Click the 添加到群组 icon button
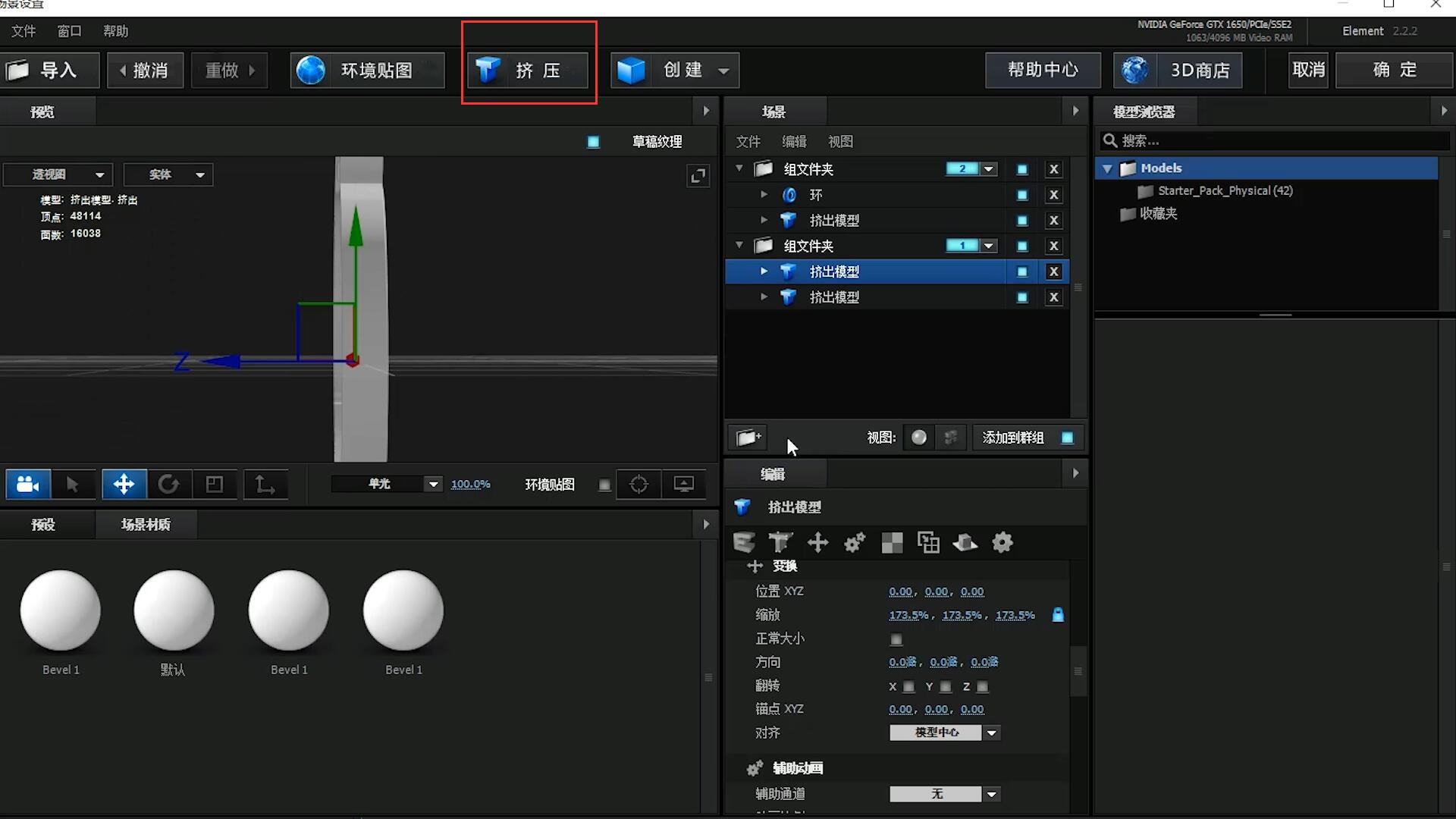The height and width of the screenshot is (819, 1456). [x=1066, y=437]
